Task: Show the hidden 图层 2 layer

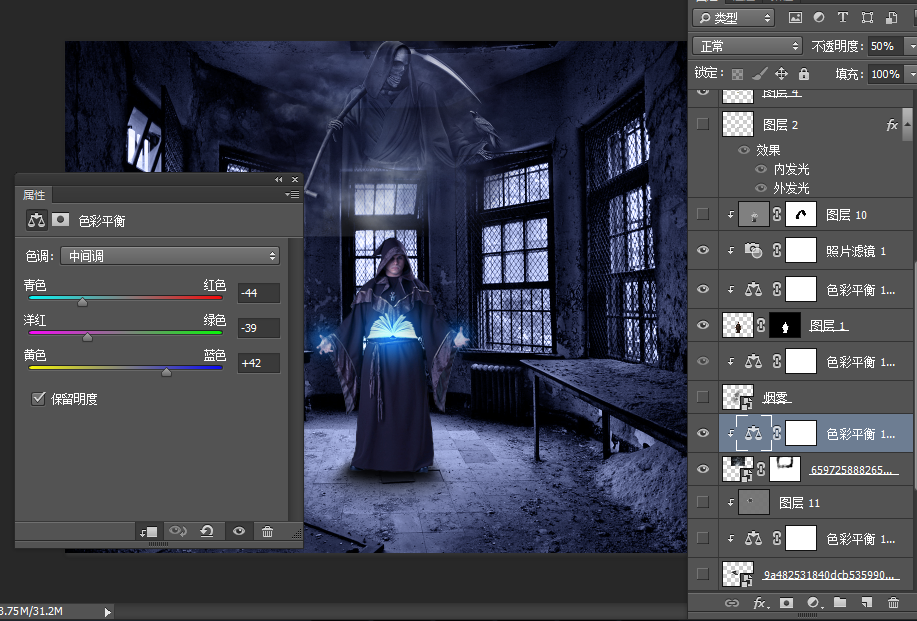Action: (703, 125)
